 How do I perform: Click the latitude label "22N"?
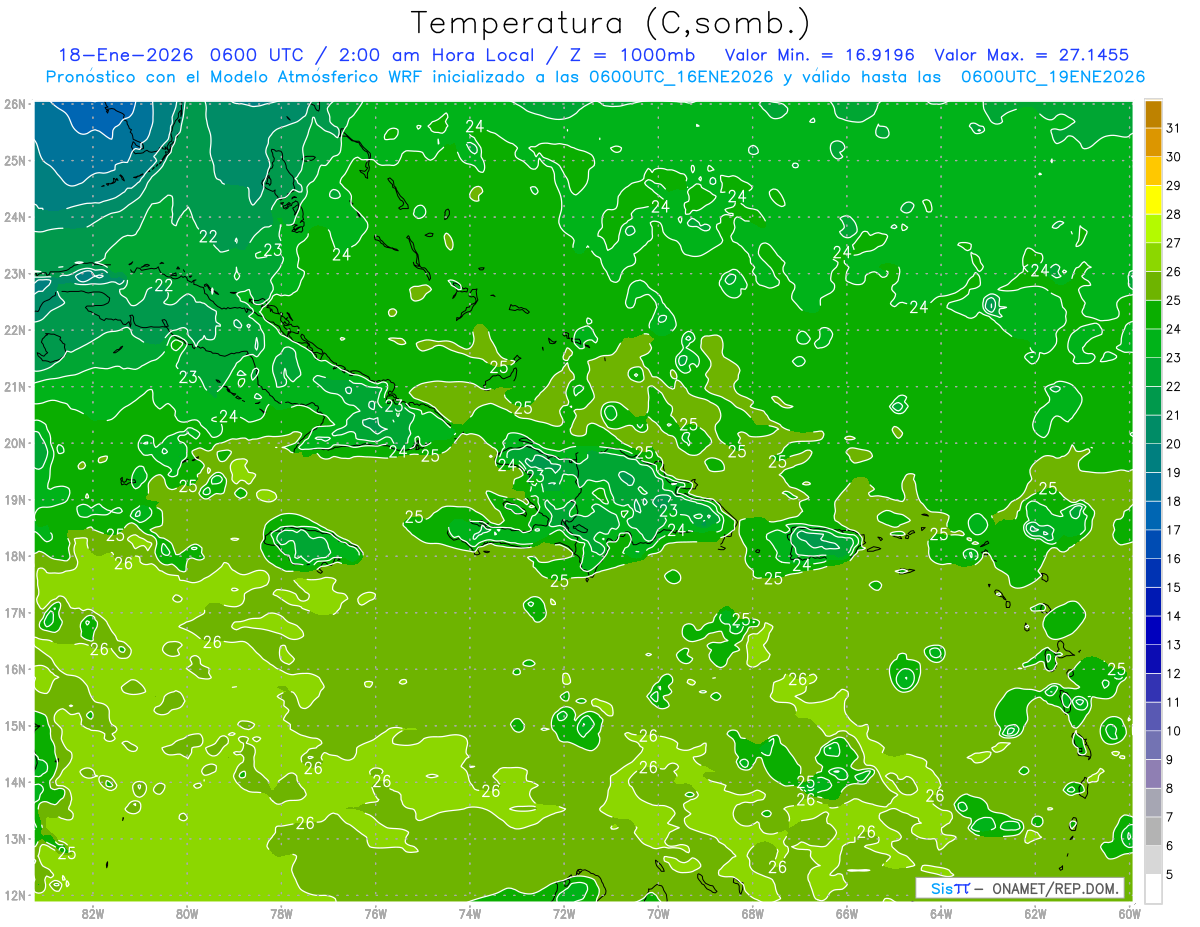click(x=15, y=329)
